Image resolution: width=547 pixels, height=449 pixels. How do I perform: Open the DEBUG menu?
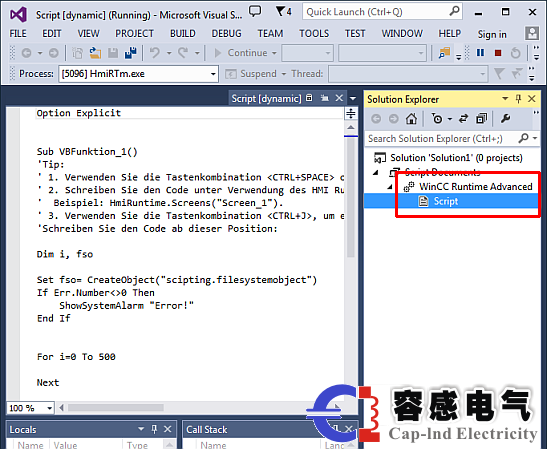(x=226, y=33)
